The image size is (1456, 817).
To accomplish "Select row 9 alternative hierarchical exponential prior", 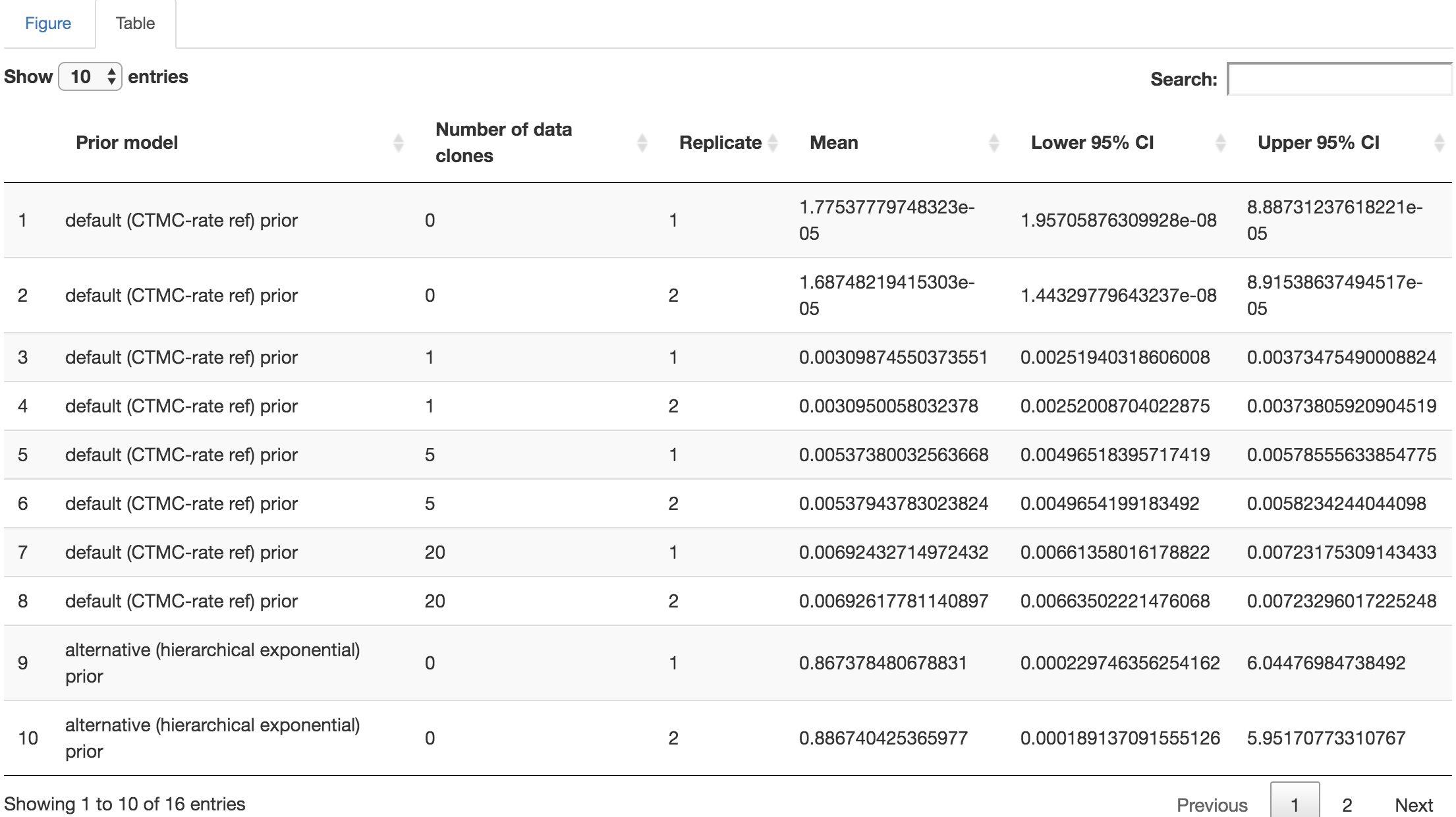I will [212, 663].
